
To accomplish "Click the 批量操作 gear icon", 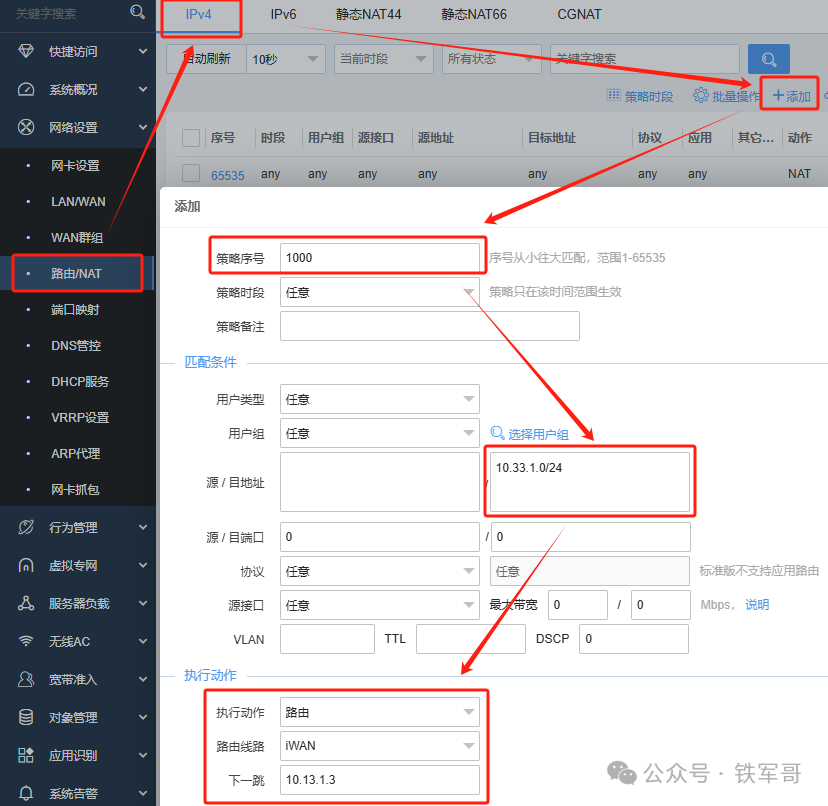I will click(701, 96).
